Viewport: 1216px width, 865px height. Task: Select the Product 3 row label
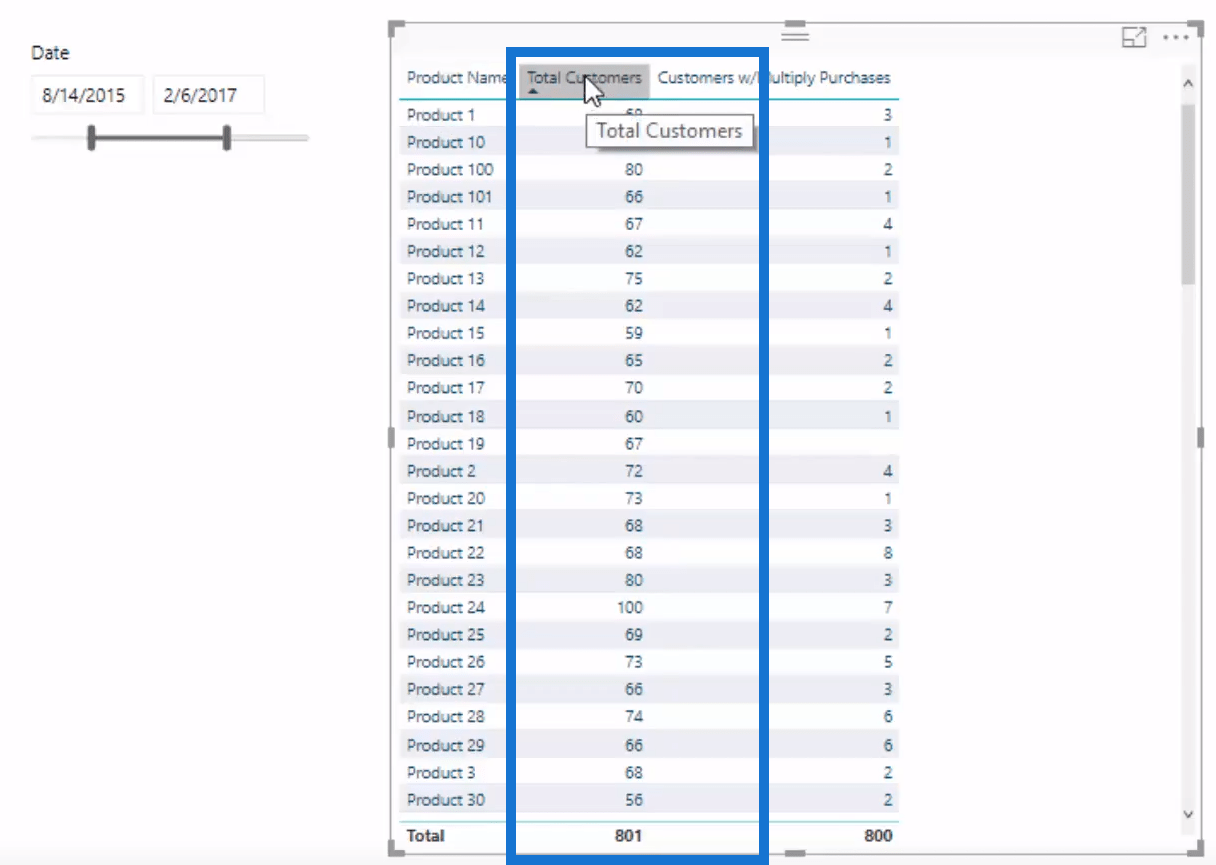coord(441,773)
